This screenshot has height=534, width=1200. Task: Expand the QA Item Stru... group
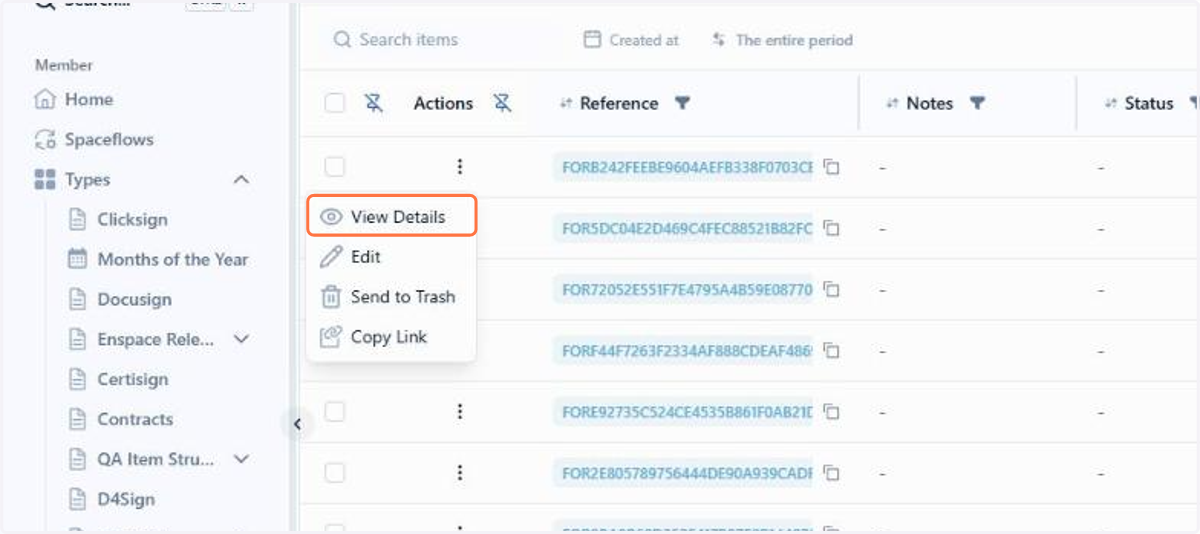point(241,460)
